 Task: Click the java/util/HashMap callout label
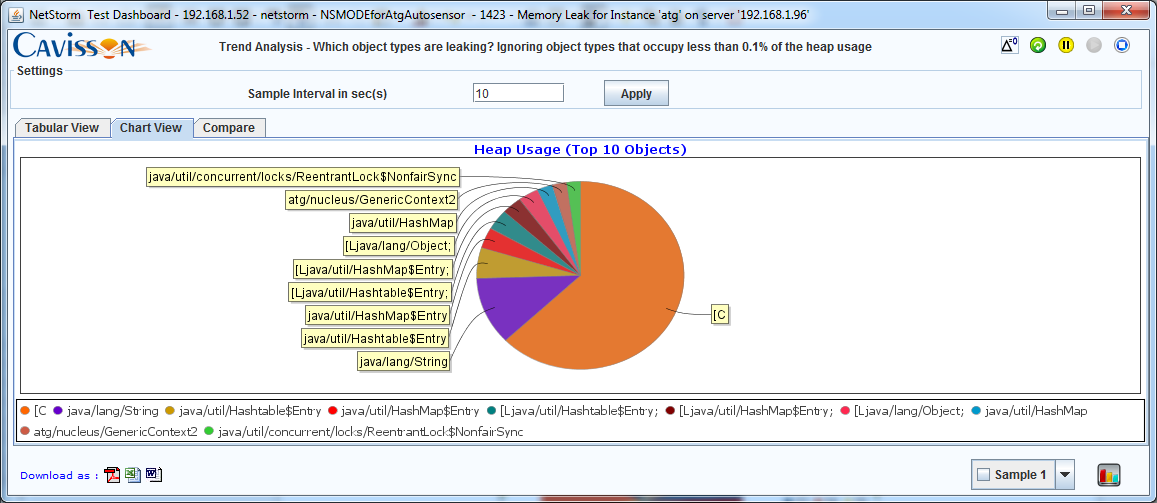403,223
